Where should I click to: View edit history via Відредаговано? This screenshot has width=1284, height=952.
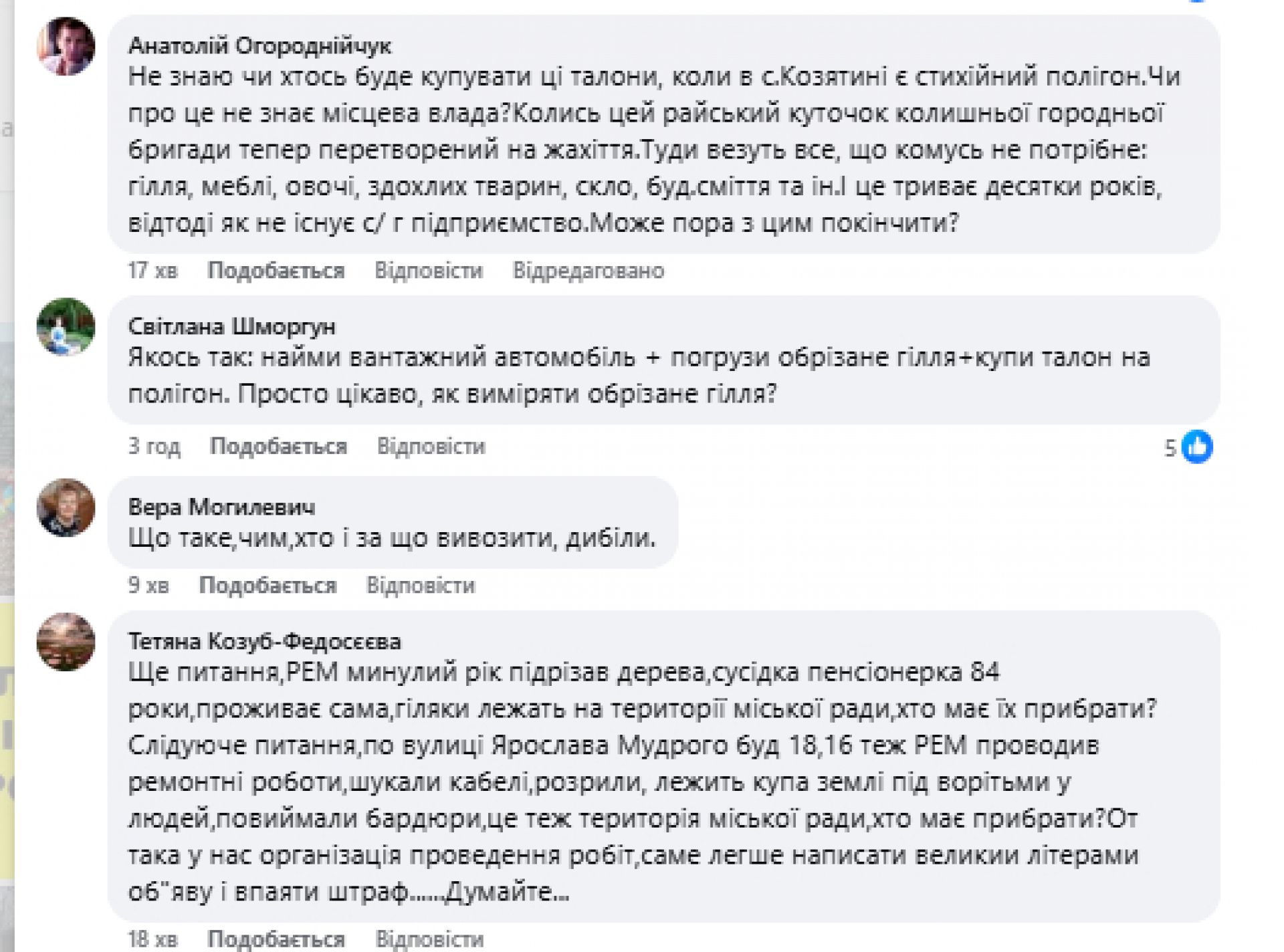point(588,271)
